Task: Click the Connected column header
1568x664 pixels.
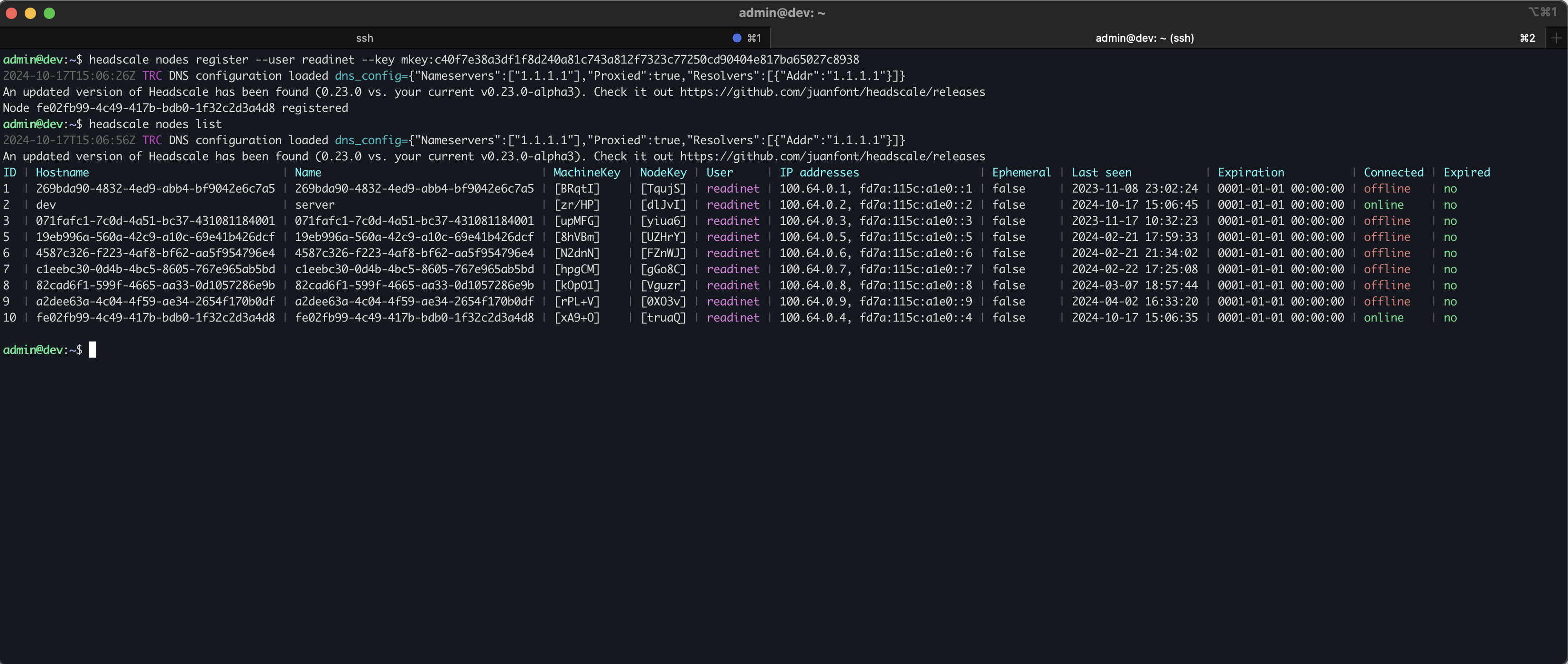Action: point(1393,172)
